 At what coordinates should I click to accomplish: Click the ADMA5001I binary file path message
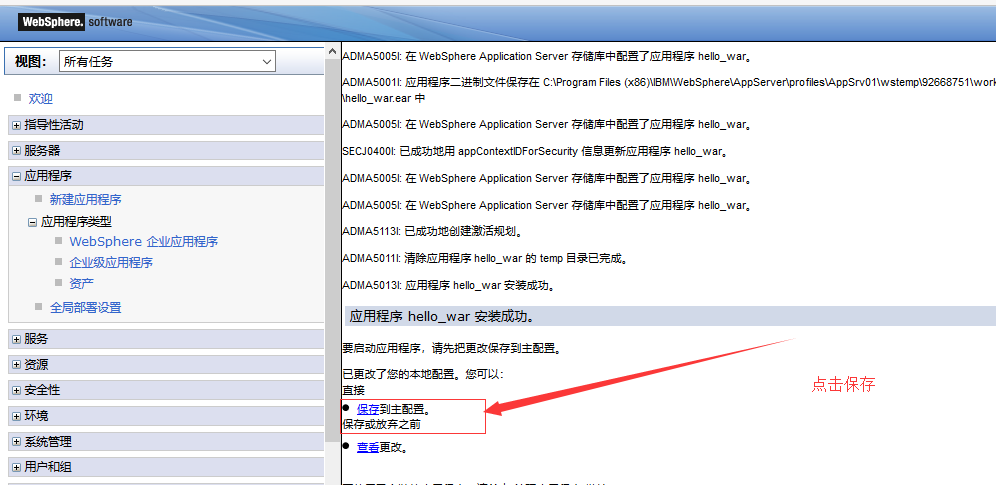(669, 90)
